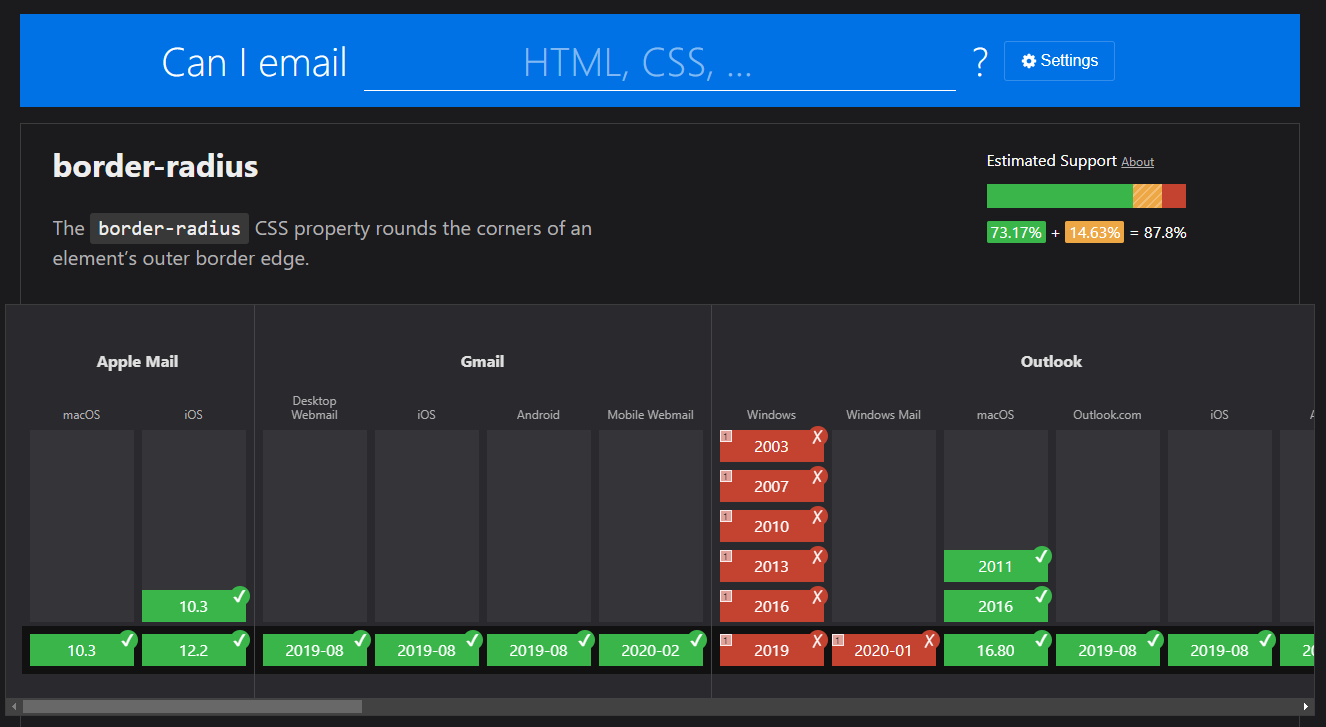Click the scrollbar right arrow

tap(1306, 707)
